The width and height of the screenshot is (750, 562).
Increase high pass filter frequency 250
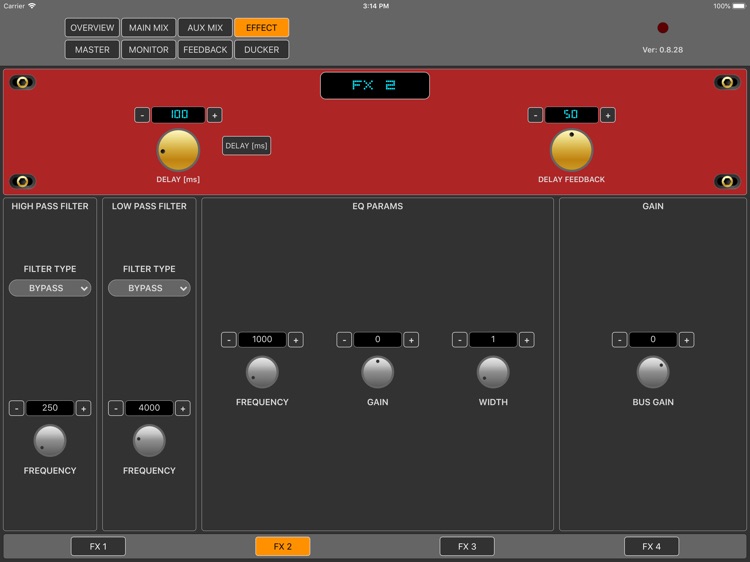pyautogui.click(x=83, y=408)
